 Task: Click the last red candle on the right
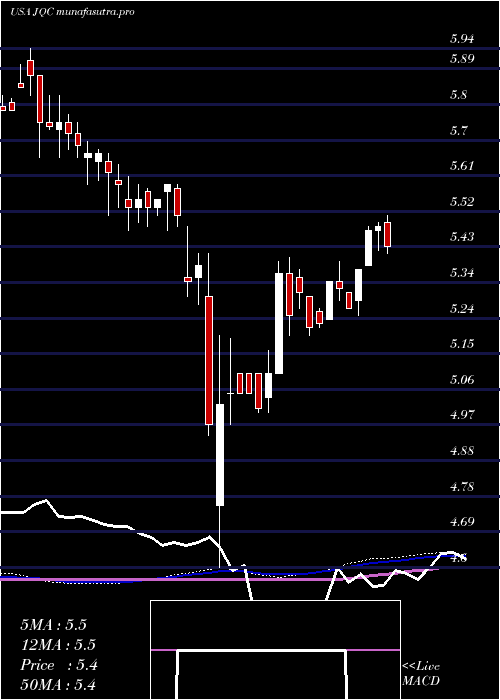tap(388, 234)
